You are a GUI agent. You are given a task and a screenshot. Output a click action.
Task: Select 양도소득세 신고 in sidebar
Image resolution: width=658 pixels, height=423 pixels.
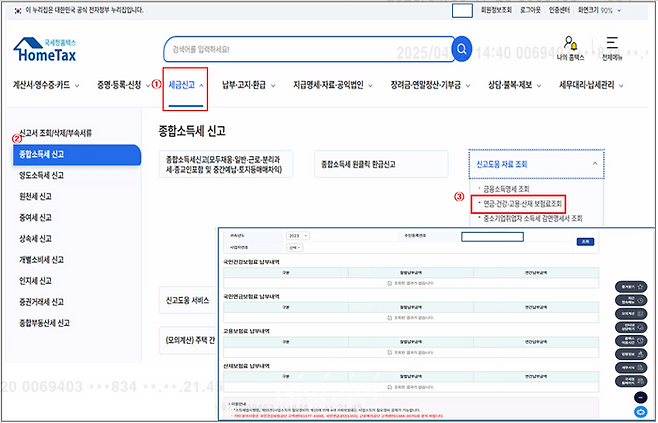42,175
